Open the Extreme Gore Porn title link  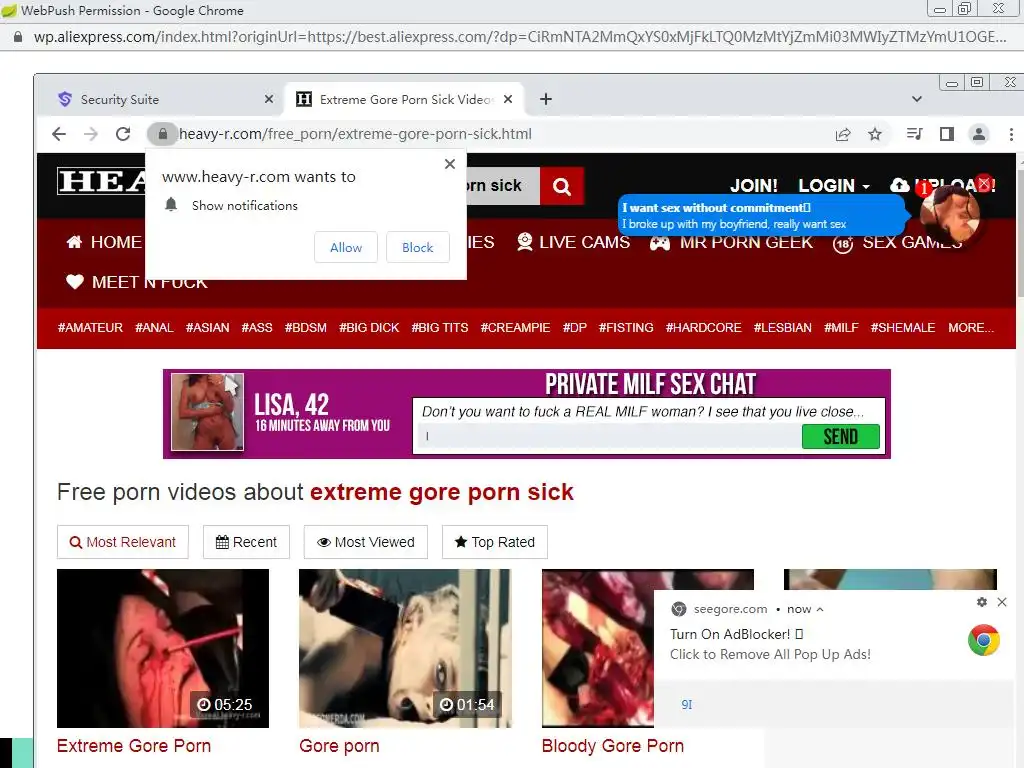(x=134, y=746)
